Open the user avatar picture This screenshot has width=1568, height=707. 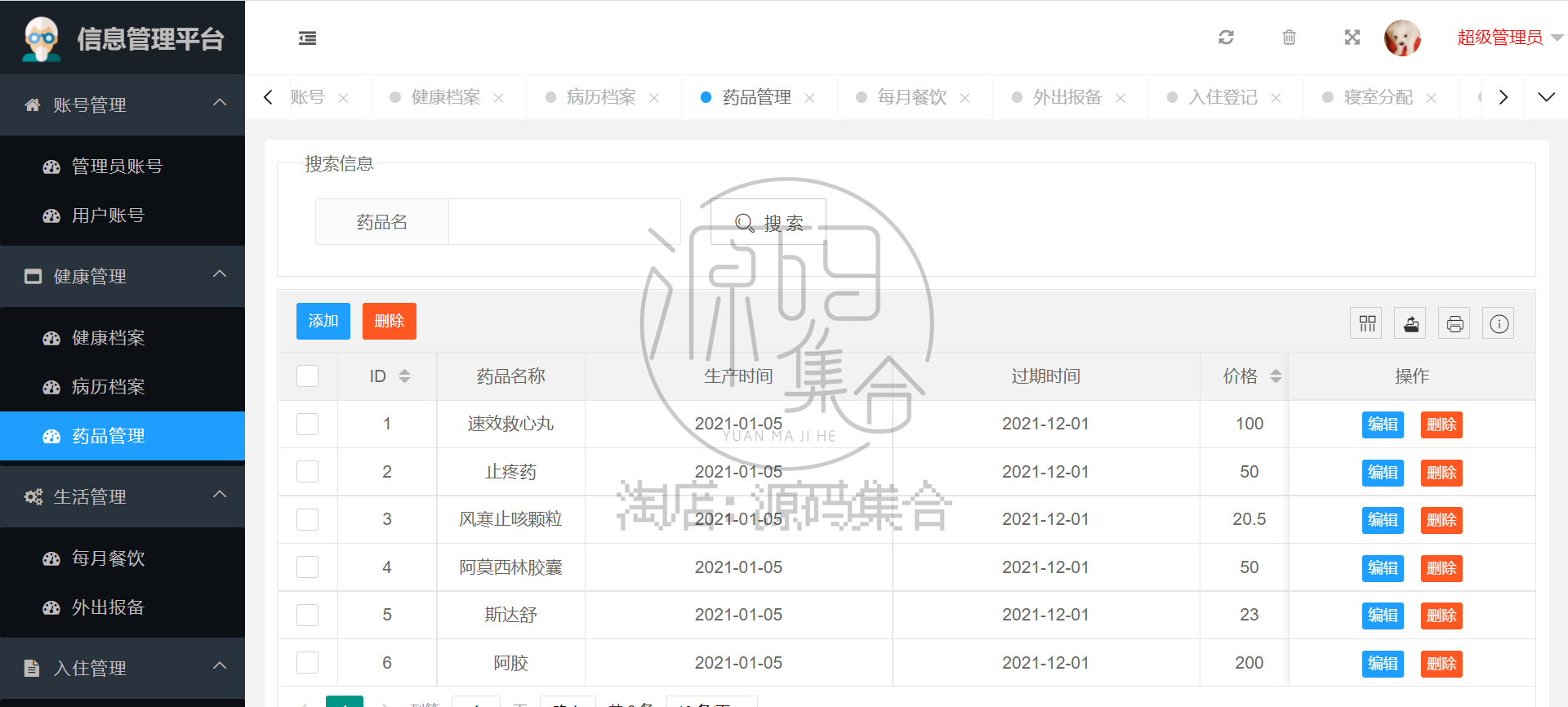(x=1402, y=38)
